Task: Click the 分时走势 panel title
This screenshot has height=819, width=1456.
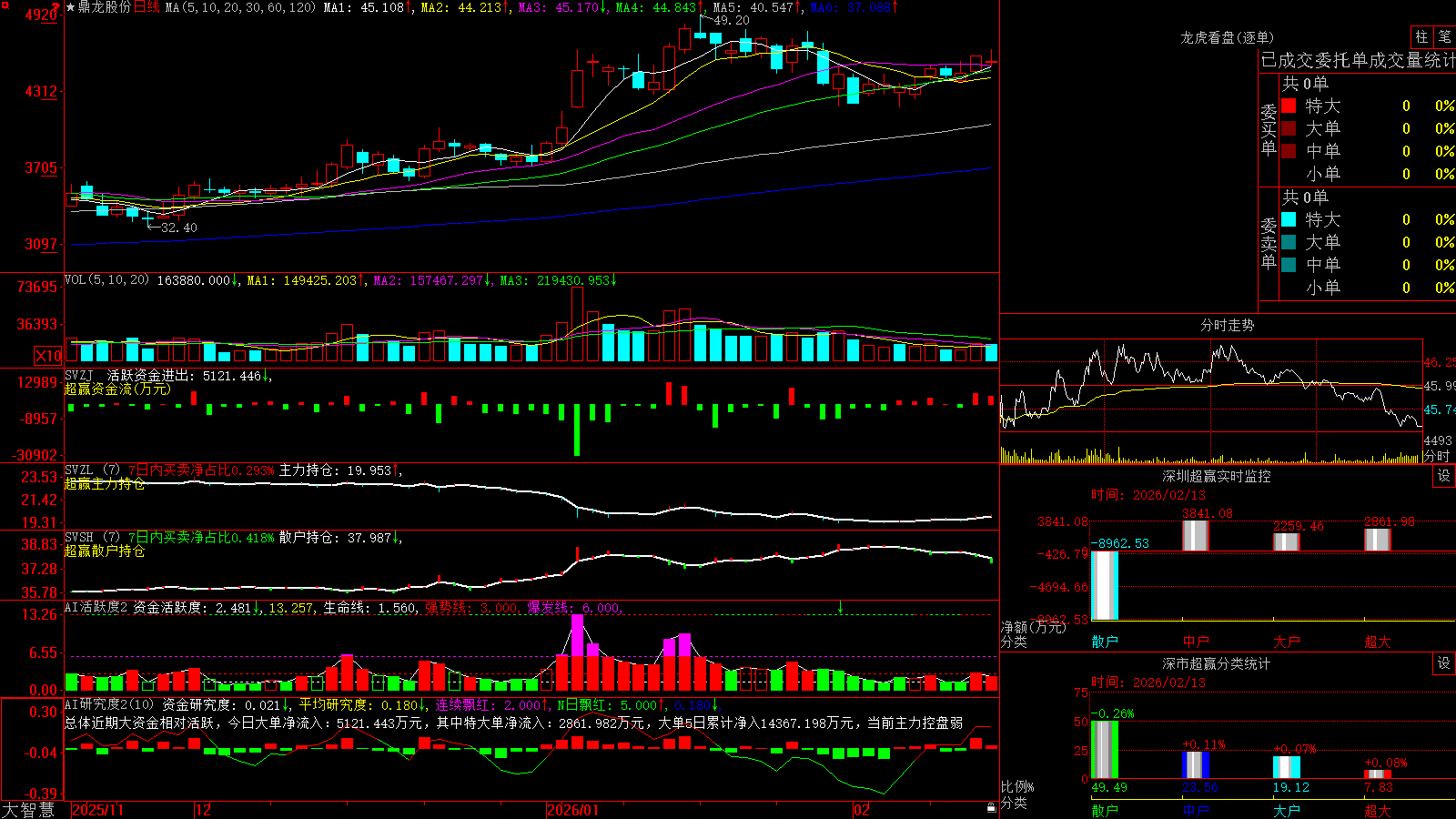Action: [1227, 325]
